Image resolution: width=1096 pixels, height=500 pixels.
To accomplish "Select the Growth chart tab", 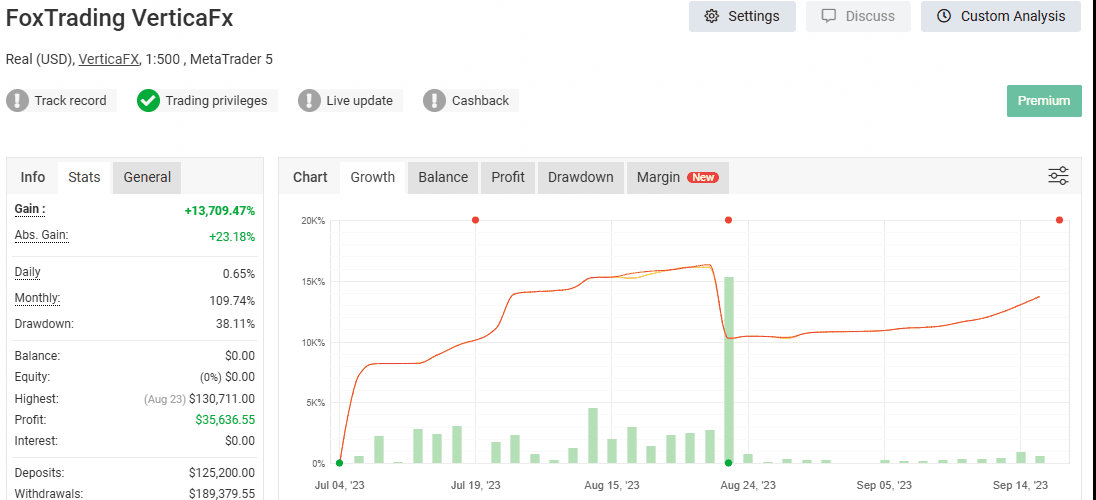I will pos(373,177).
